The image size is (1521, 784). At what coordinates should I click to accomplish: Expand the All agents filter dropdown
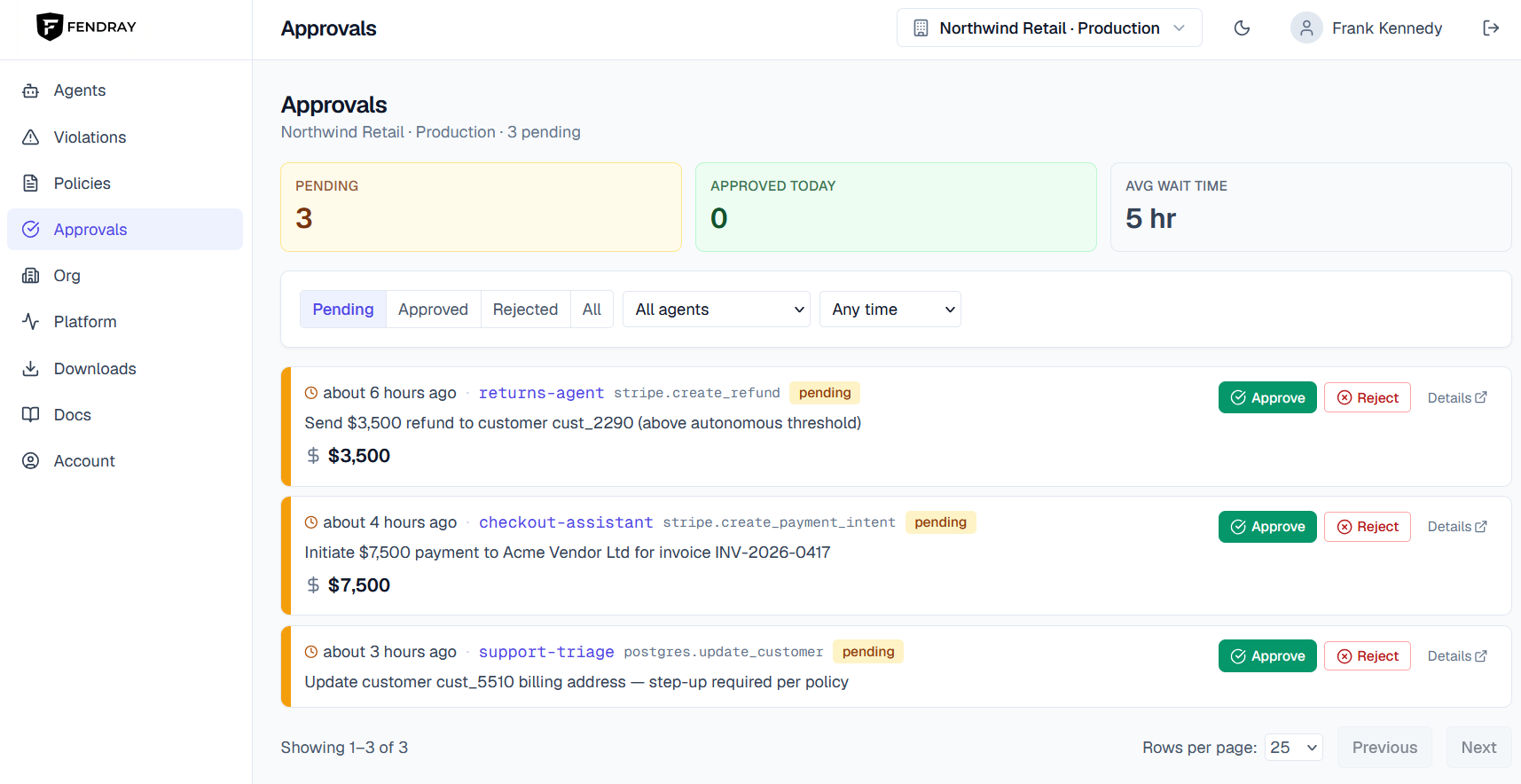pyautogui.click(x=717, y=310)
